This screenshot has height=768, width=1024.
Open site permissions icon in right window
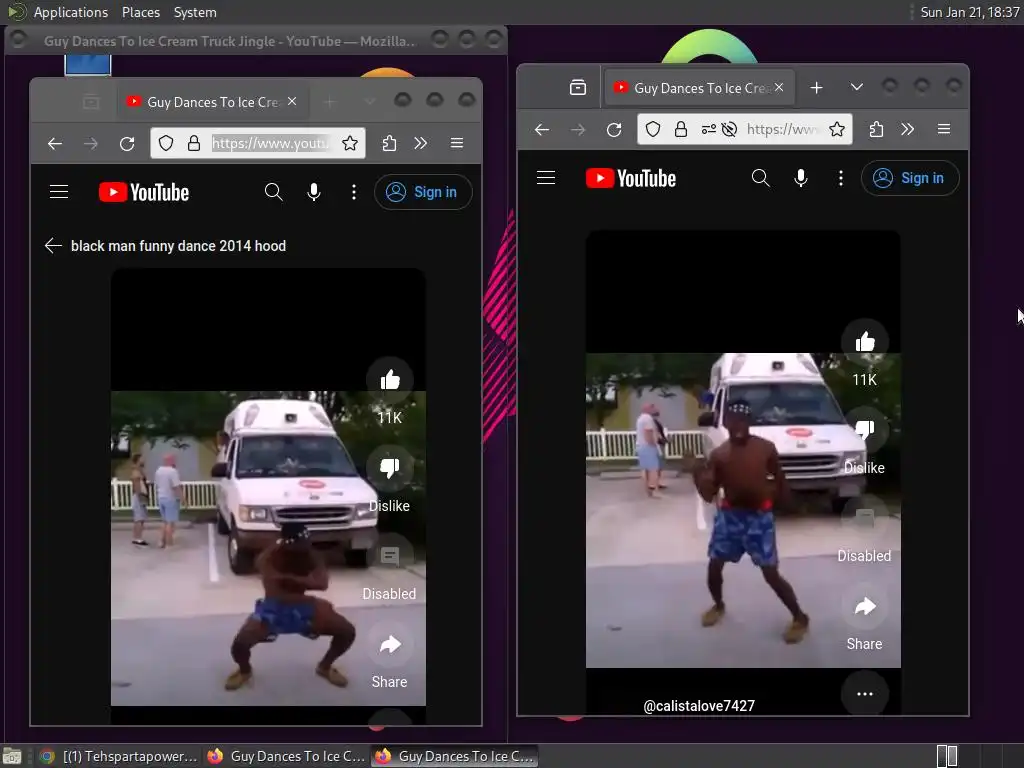[709, 129]
